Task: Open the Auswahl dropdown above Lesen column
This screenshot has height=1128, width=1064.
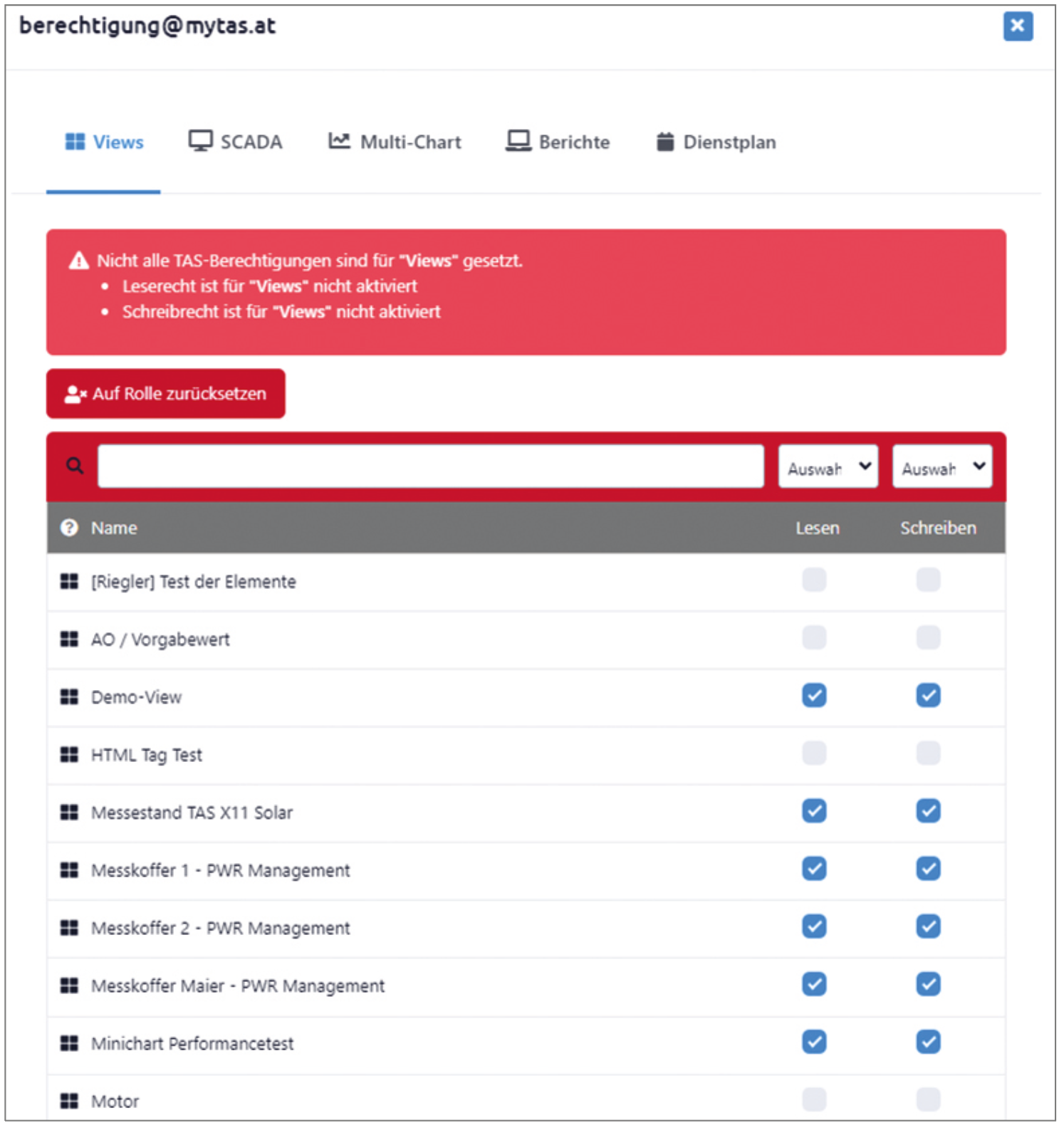Action: tap(828, 466)
